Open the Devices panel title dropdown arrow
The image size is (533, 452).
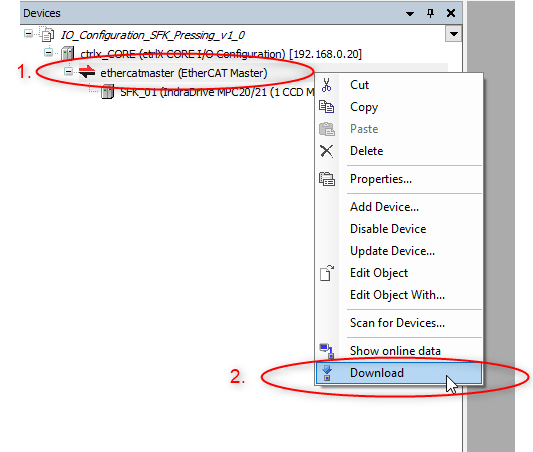tap(410, 14)
